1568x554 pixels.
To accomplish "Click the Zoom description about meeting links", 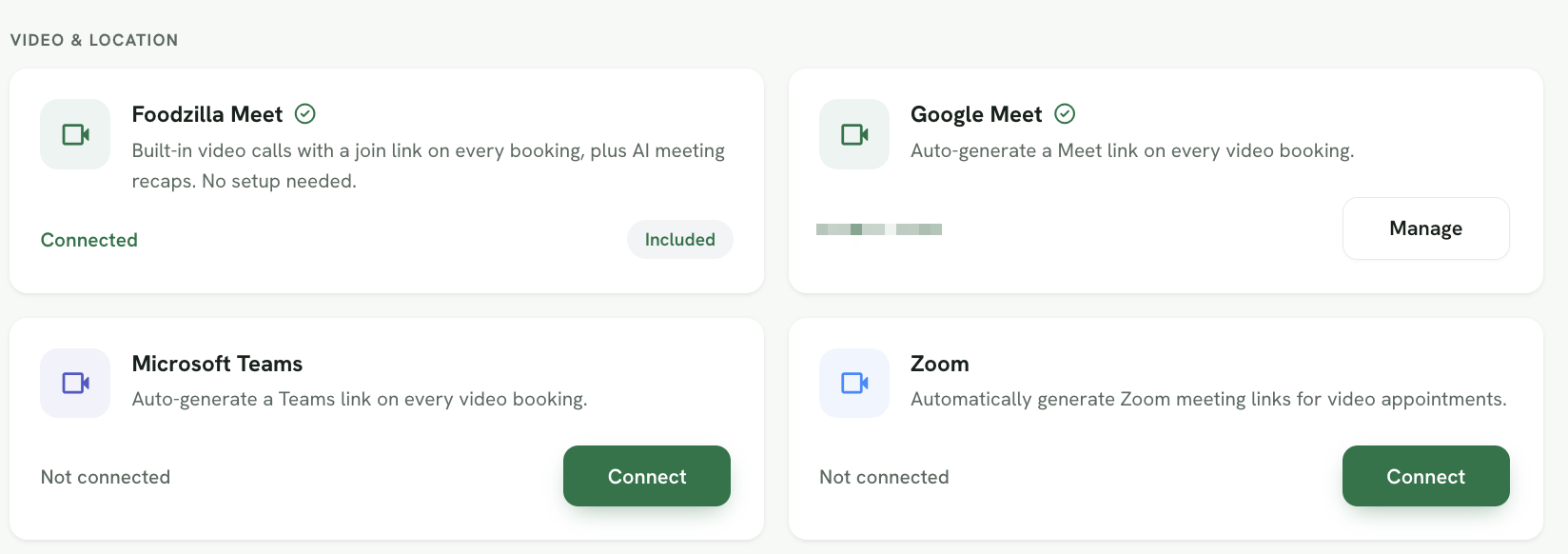I will pos(1208,399).
